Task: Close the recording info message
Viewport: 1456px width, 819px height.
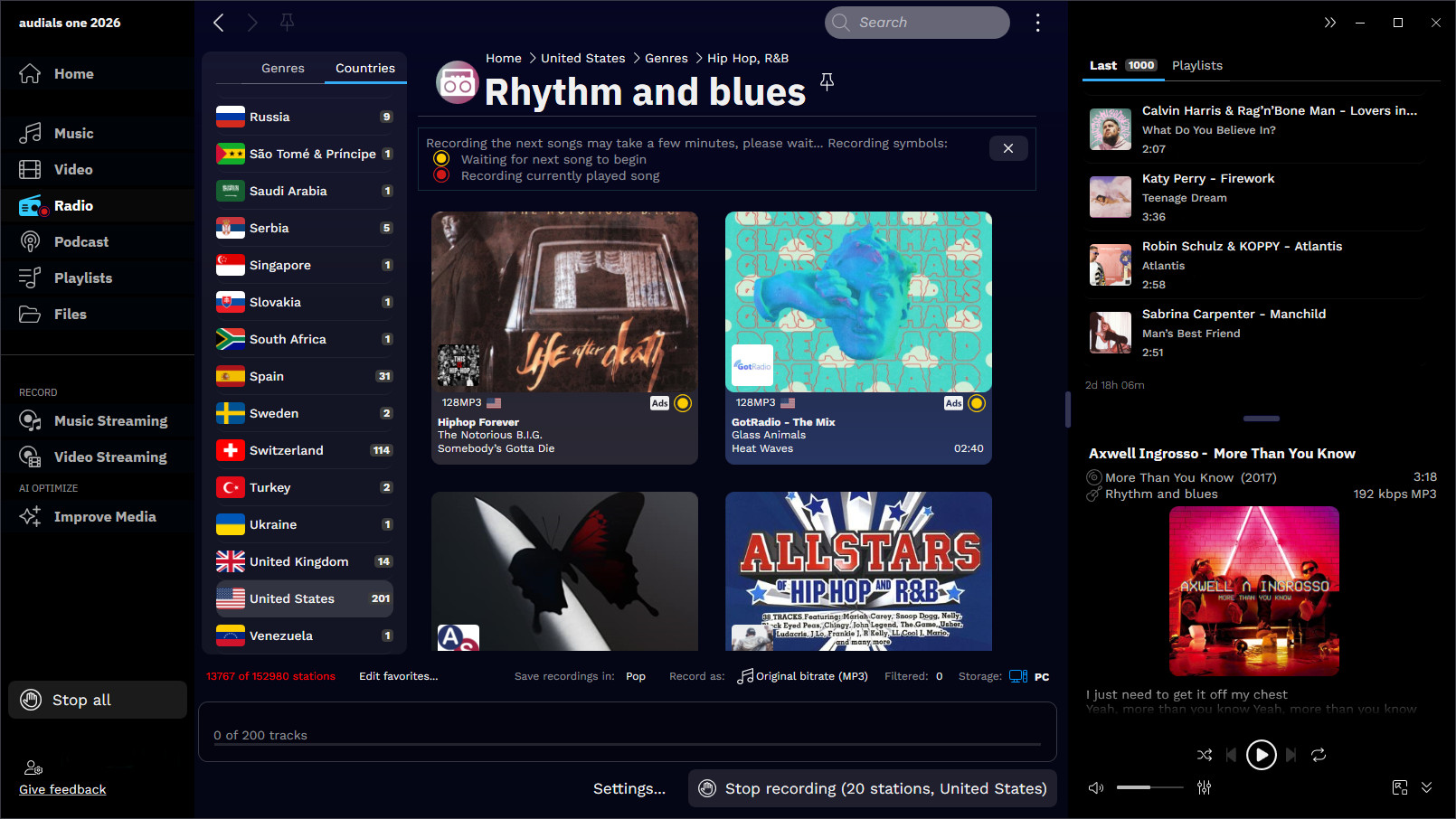Action: point(1008,148)
